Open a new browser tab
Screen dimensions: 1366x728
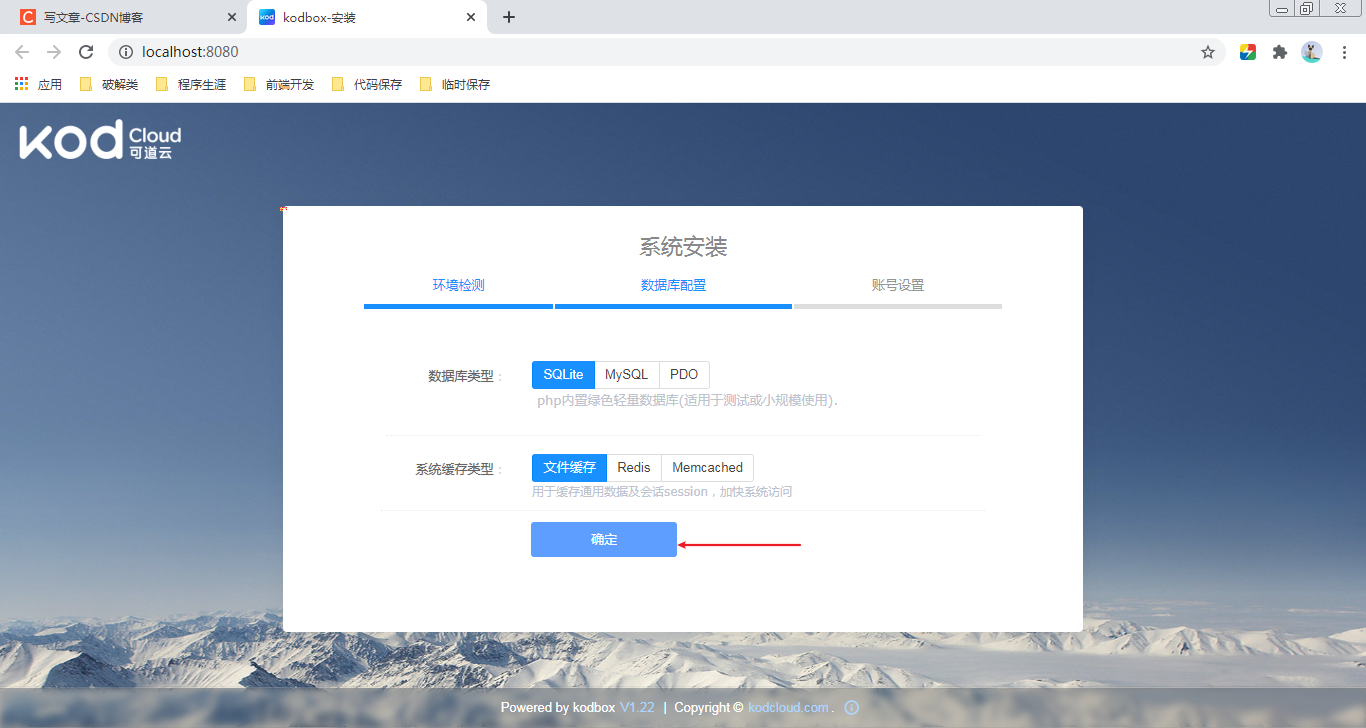508,17
